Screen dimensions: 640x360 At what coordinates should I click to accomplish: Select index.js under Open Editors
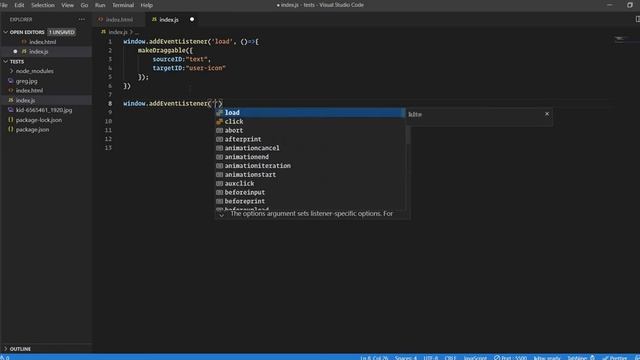(x=39, y=51)
